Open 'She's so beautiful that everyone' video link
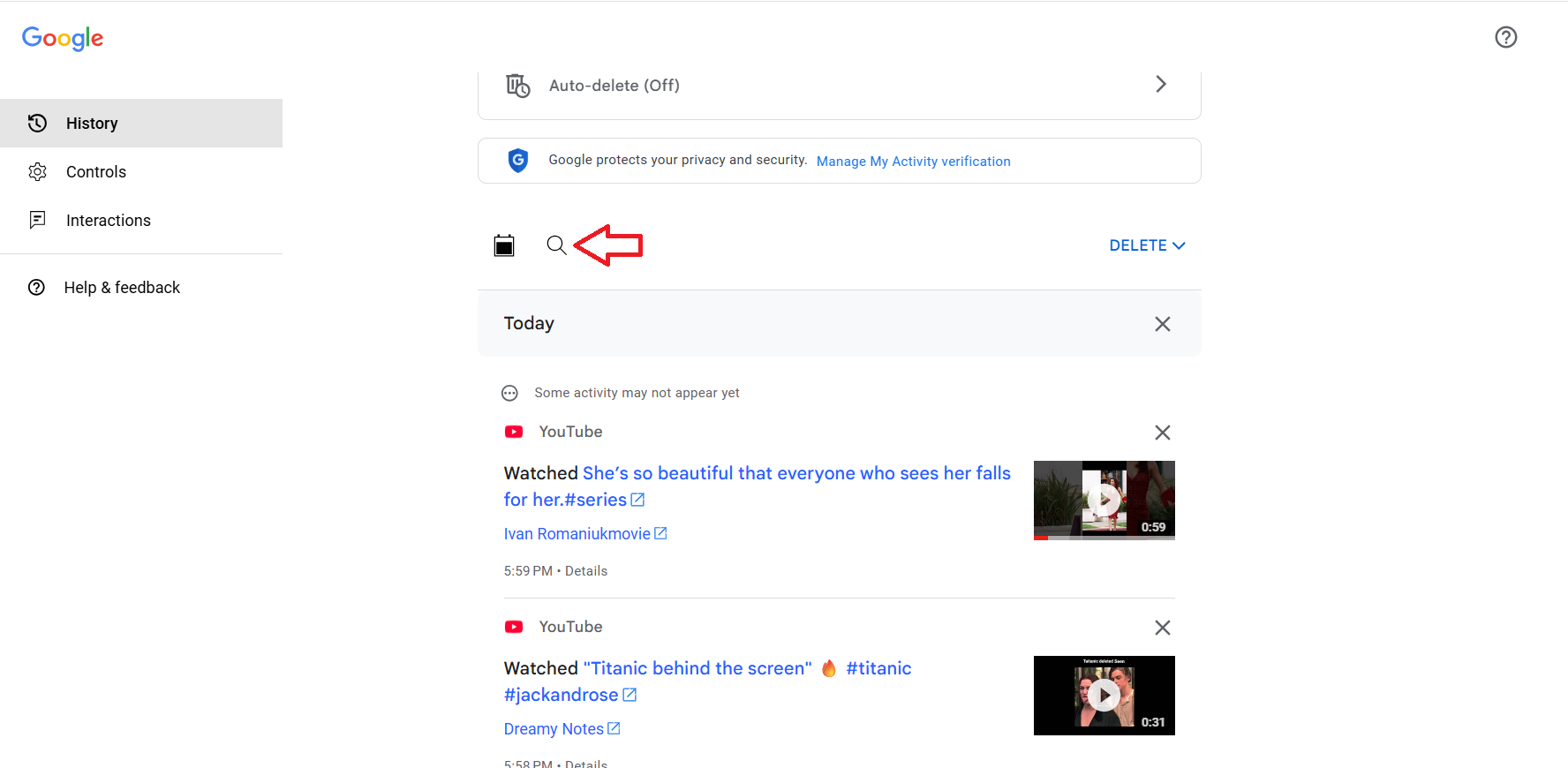 (757, 486)
